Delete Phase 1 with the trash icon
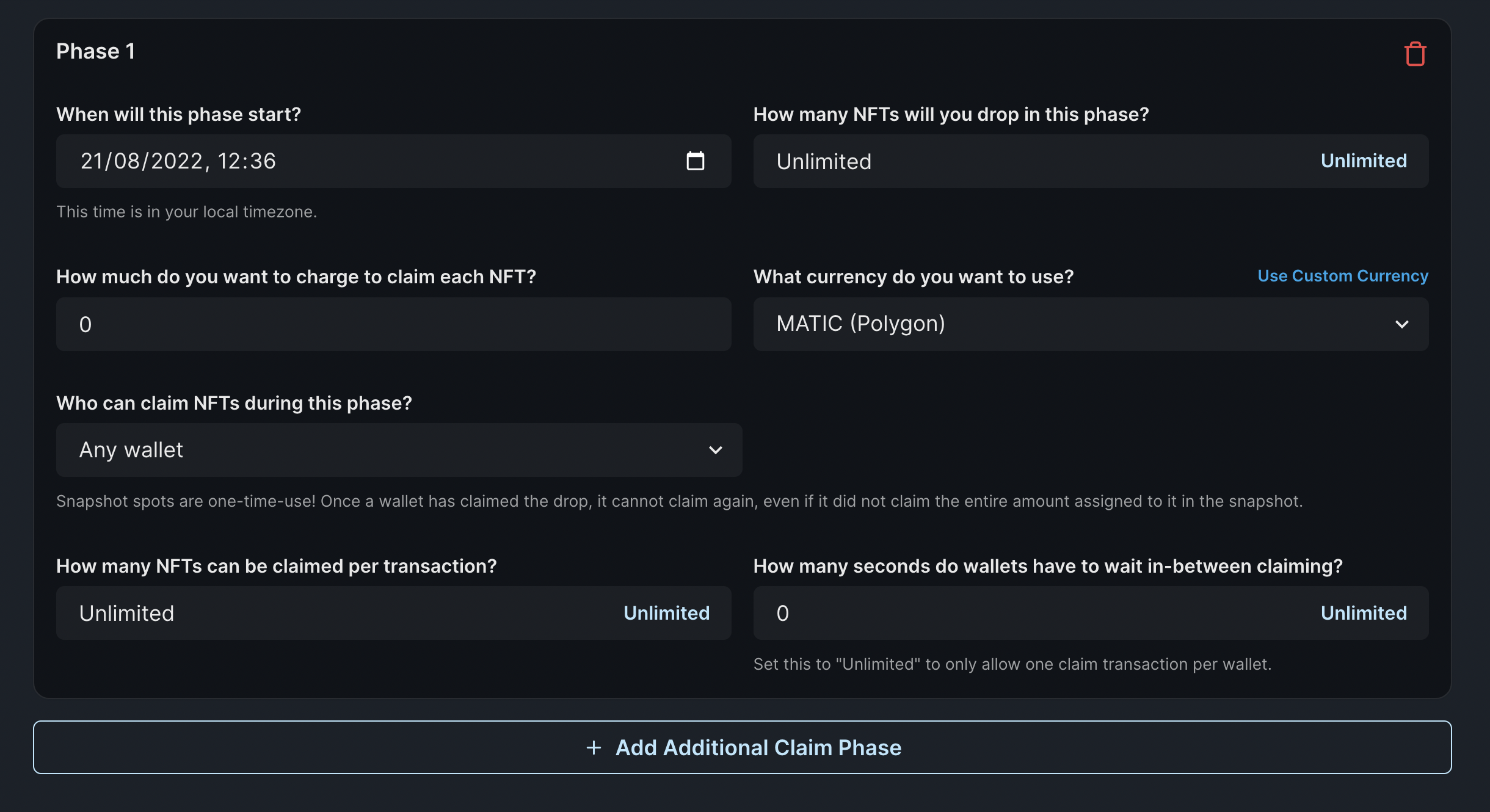This screenshot has width=1490, height=812. [1415, 54]
